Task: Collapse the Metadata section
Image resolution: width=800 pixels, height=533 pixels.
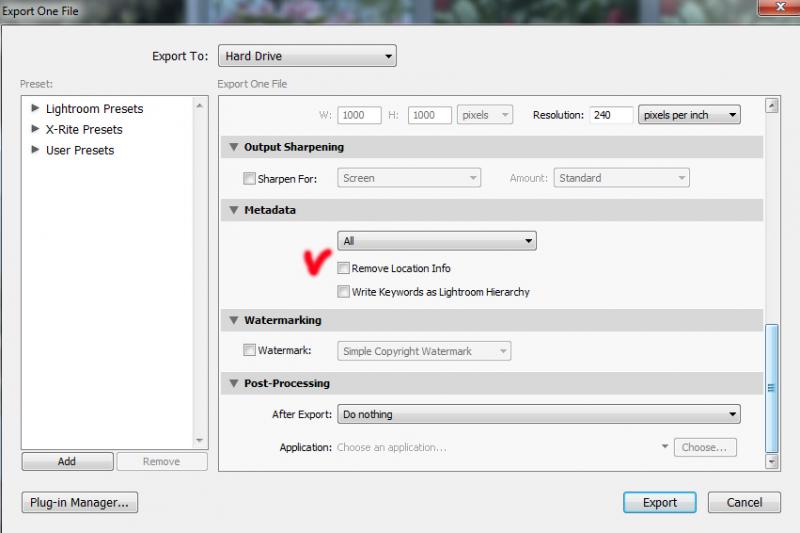Action: click(x=234, y=210)
